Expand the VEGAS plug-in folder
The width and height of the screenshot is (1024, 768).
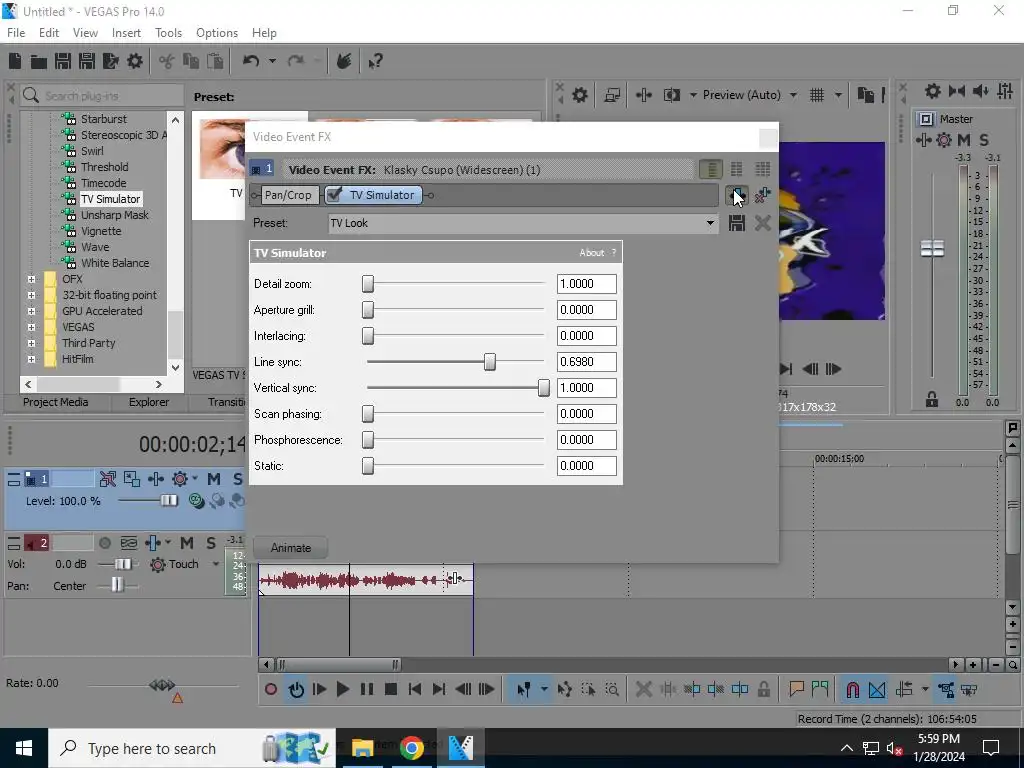tap(31, 327)
